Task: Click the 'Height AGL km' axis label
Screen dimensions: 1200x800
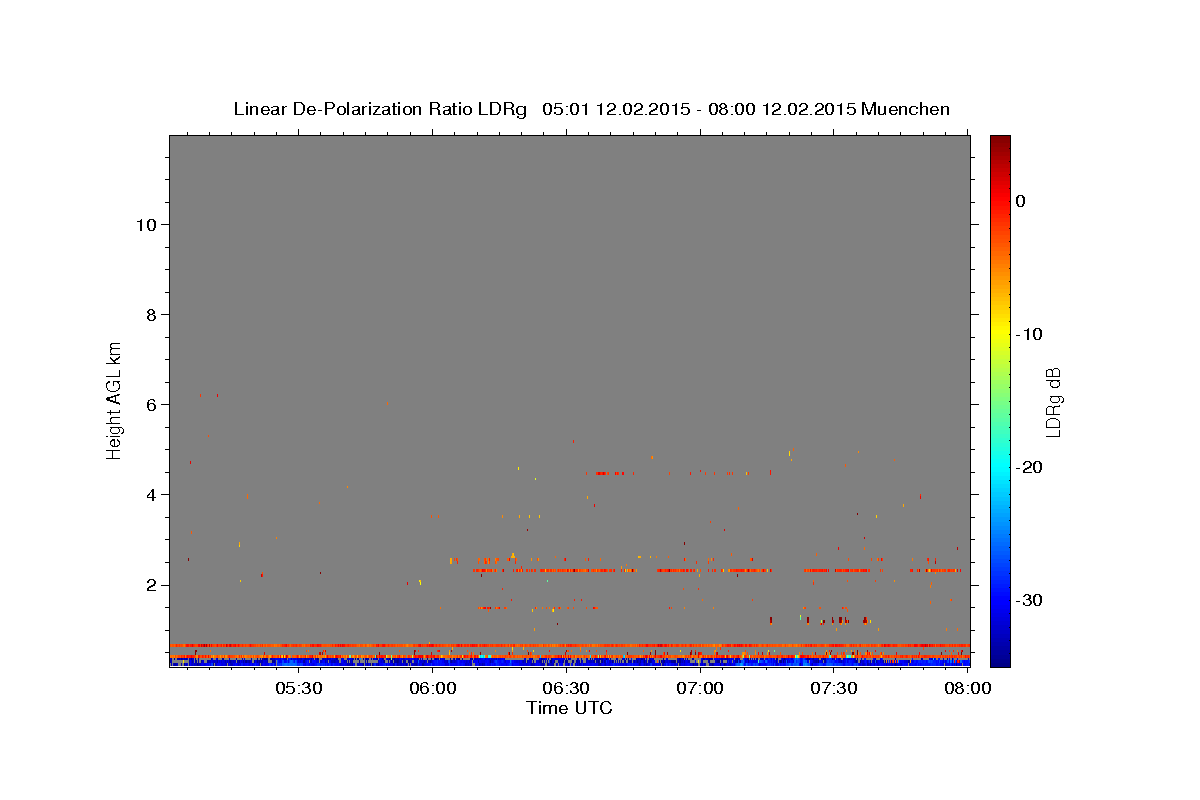Action: click(x=115, y=400)
